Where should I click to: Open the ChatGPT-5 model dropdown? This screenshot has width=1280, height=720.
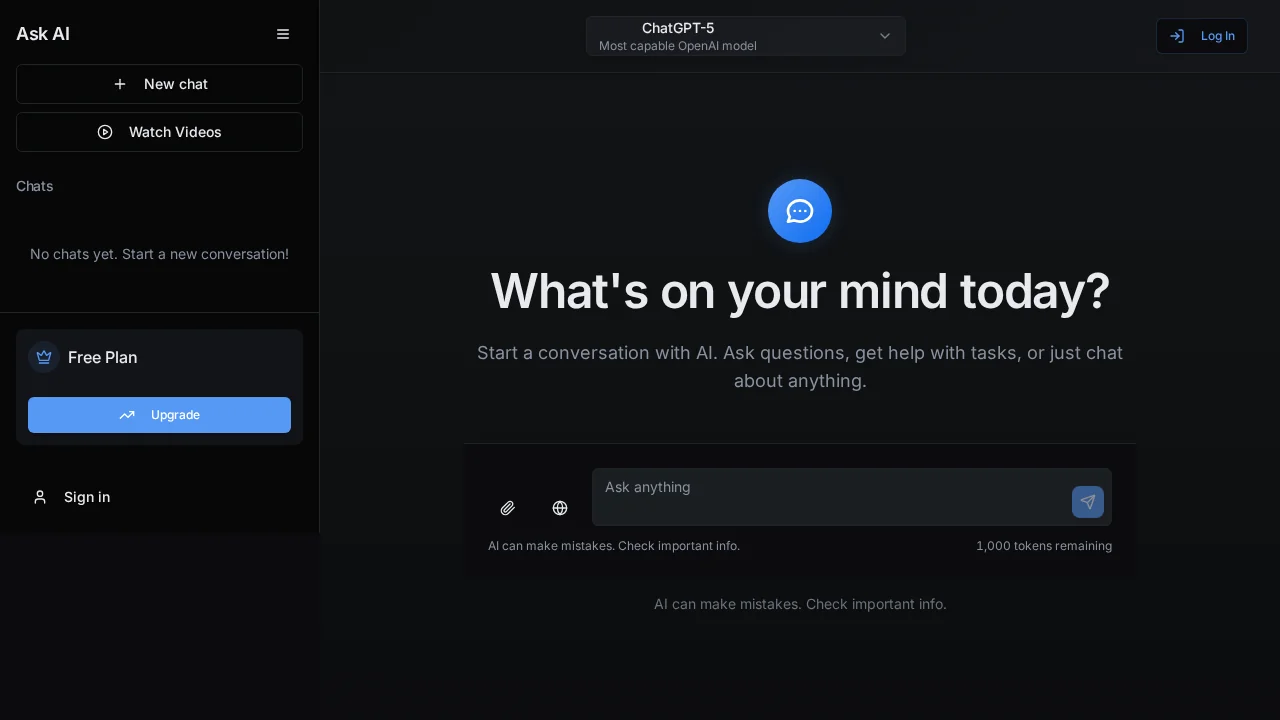pos(745,36)
